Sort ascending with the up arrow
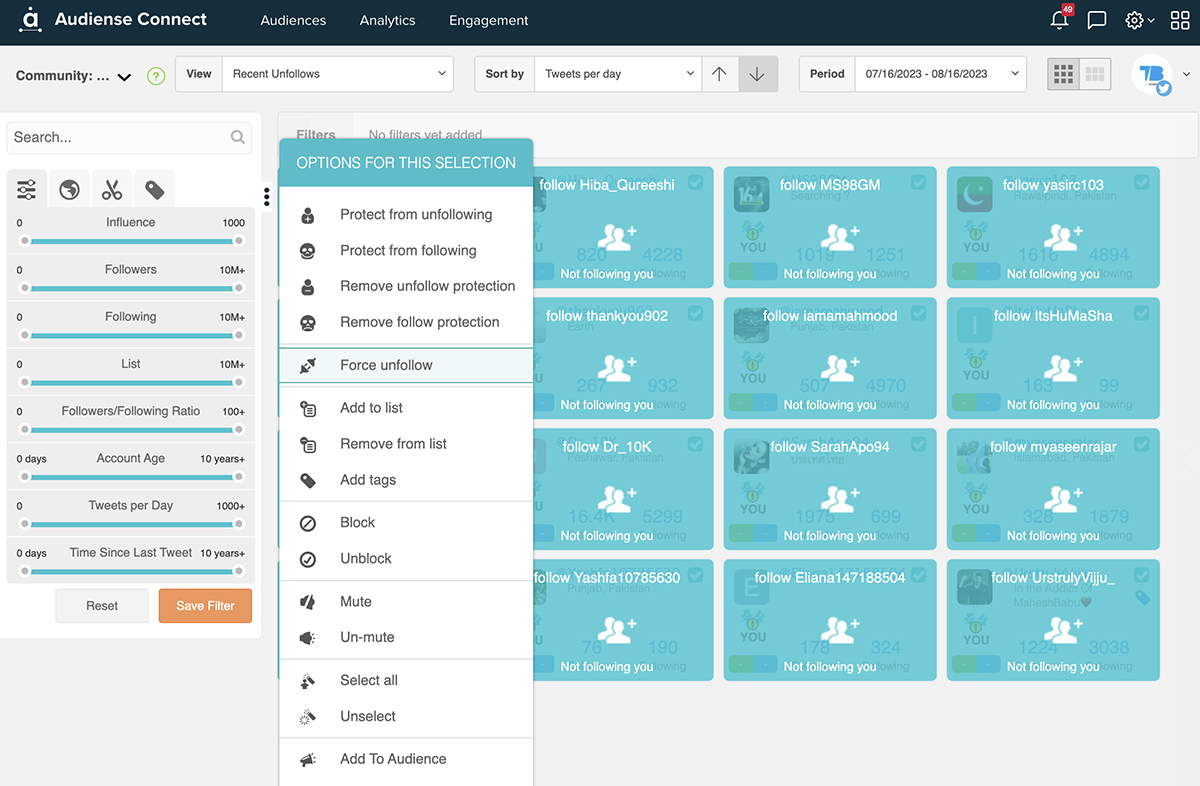Viewport: 1200px width, 786px height. [x=719, y=74]
